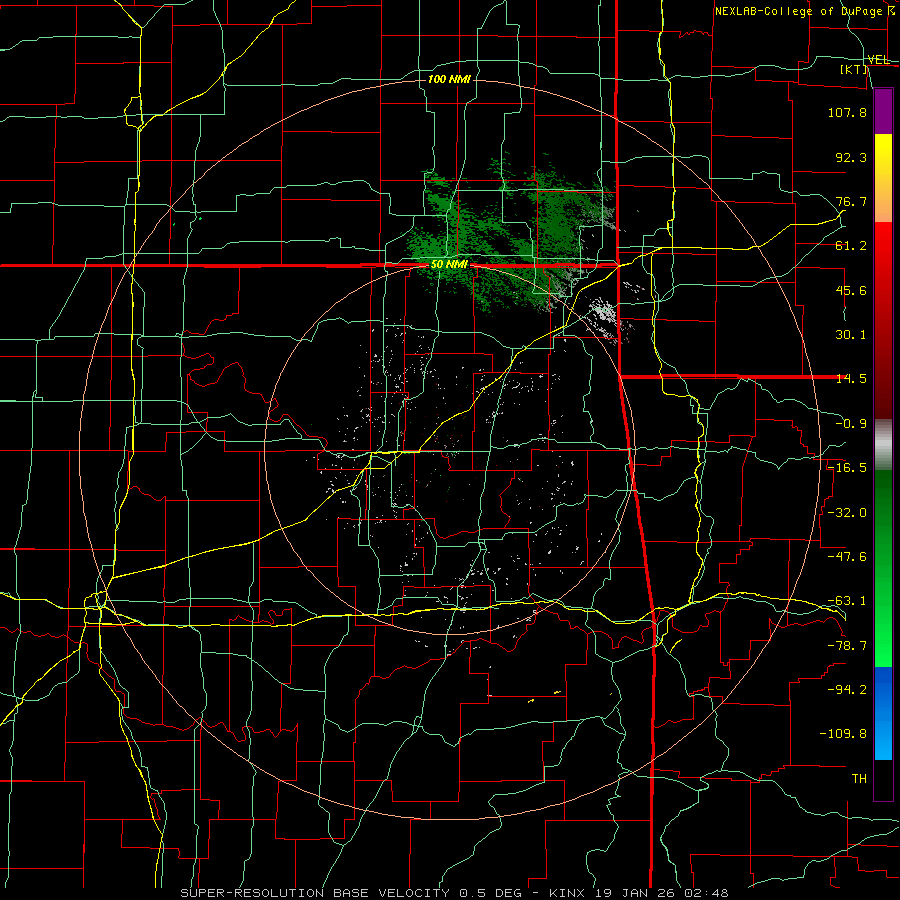Click the -32.0 velocity scale value
Viewport: 900px width, 900px height.
coord(847,513)
